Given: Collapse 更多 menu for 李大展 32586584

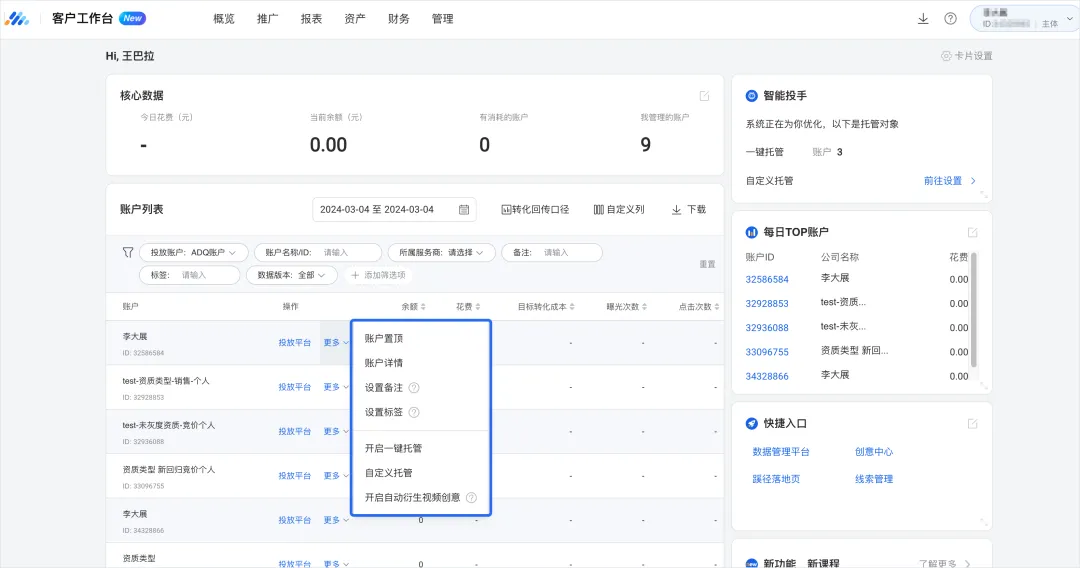Looking at the screenshot, I should point(336,342).
